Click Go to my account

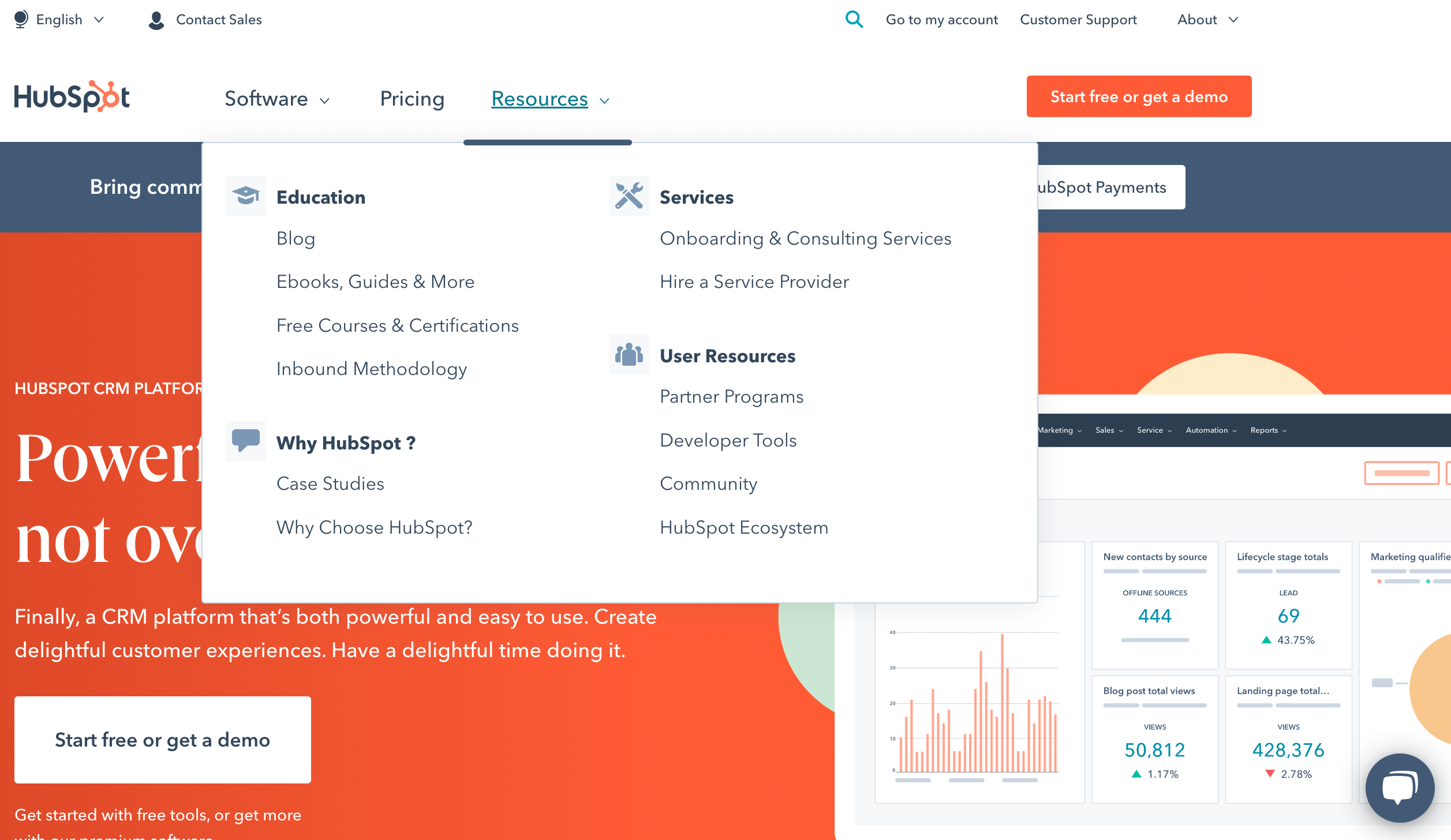click(941, 20)
